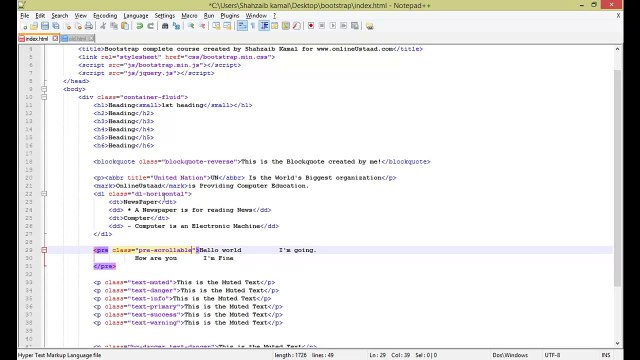The height and width of the screenshot is (360, 640).
Task: Open the Encoding menu
Action: [x=105, y=16]
